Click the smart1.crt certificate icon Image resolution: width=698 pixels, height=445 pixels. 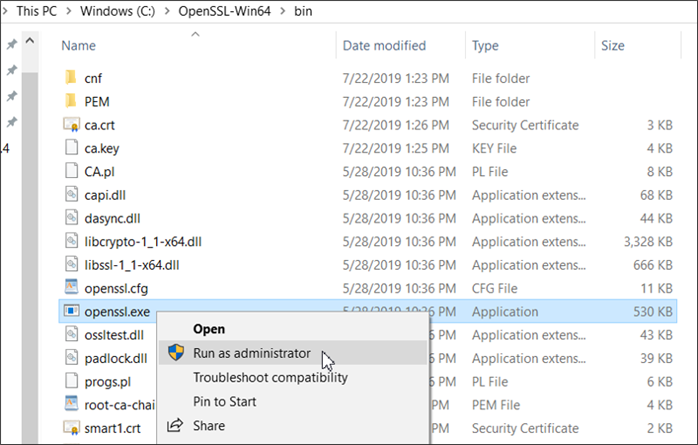point(71,428)
